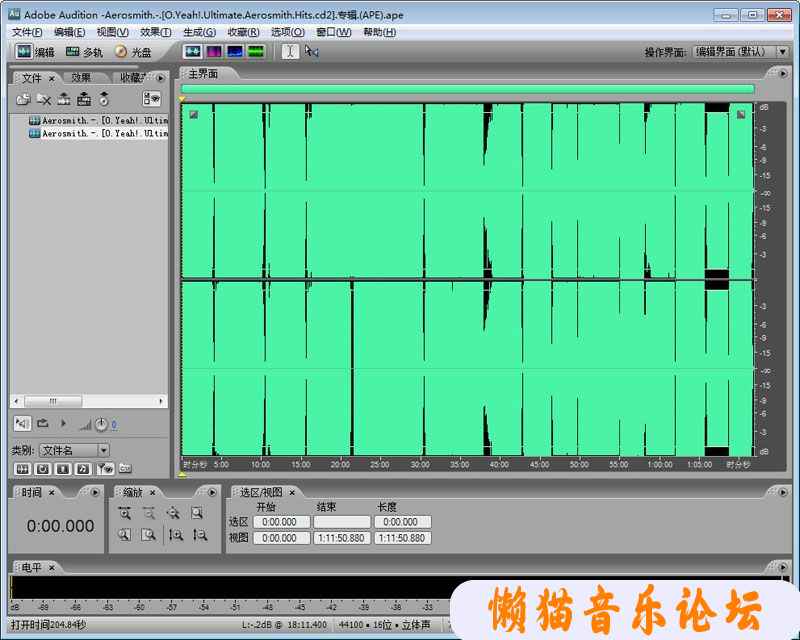Select the green spectral phase display icon
800x640 pixels.
256,52
